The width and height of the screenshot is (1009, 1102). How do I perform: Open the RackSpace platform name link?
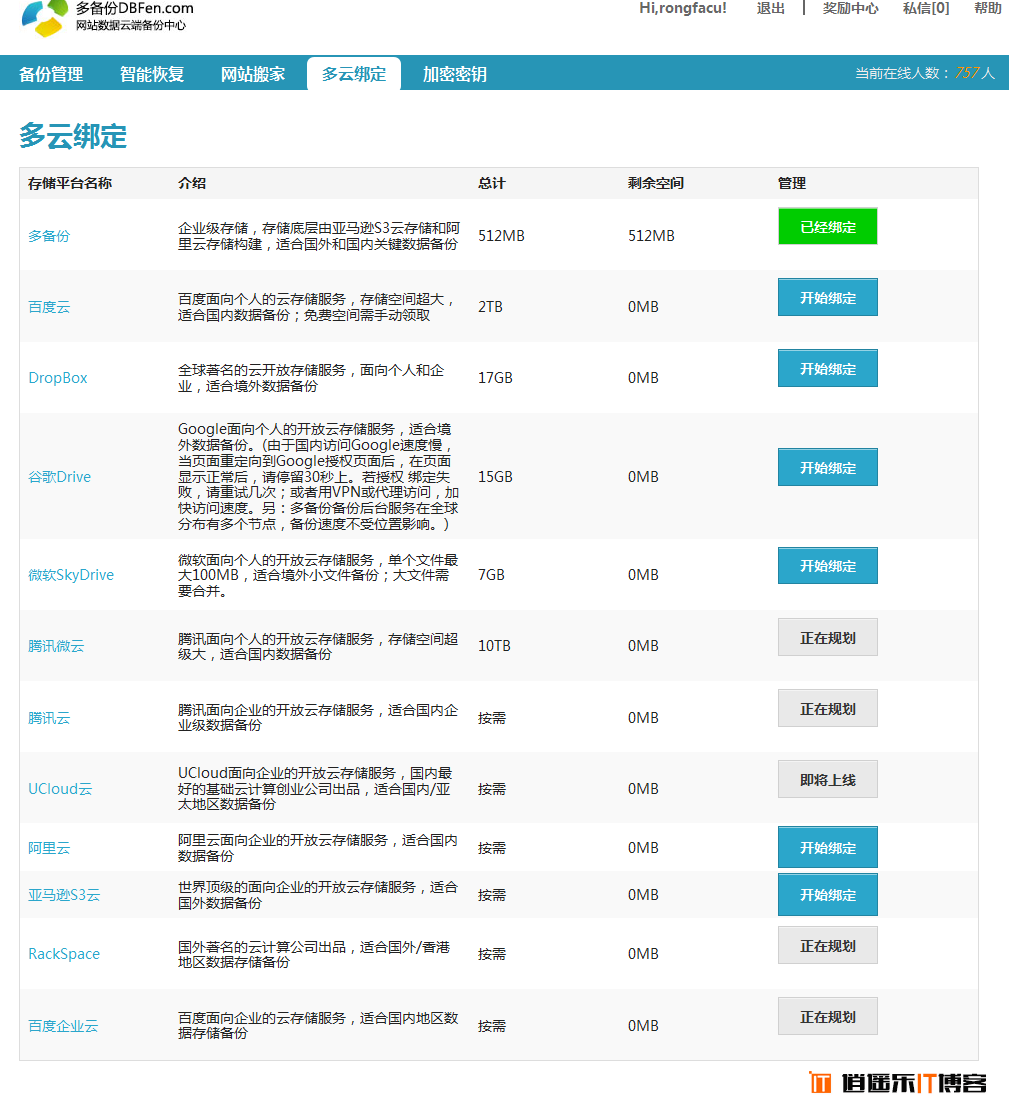[64, 954]
